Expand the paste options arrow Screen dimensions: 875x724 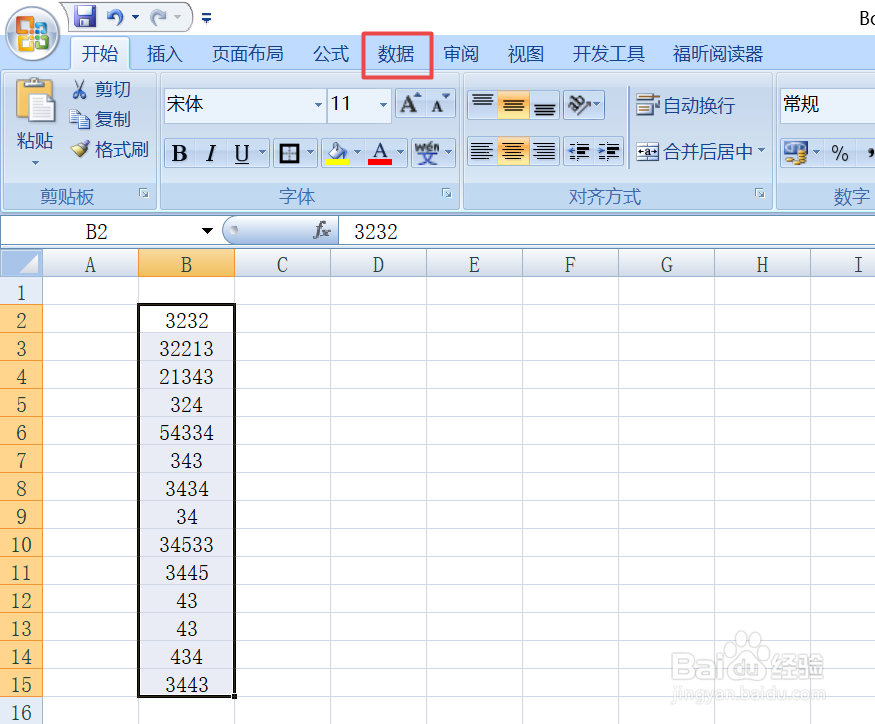point(35,163)
